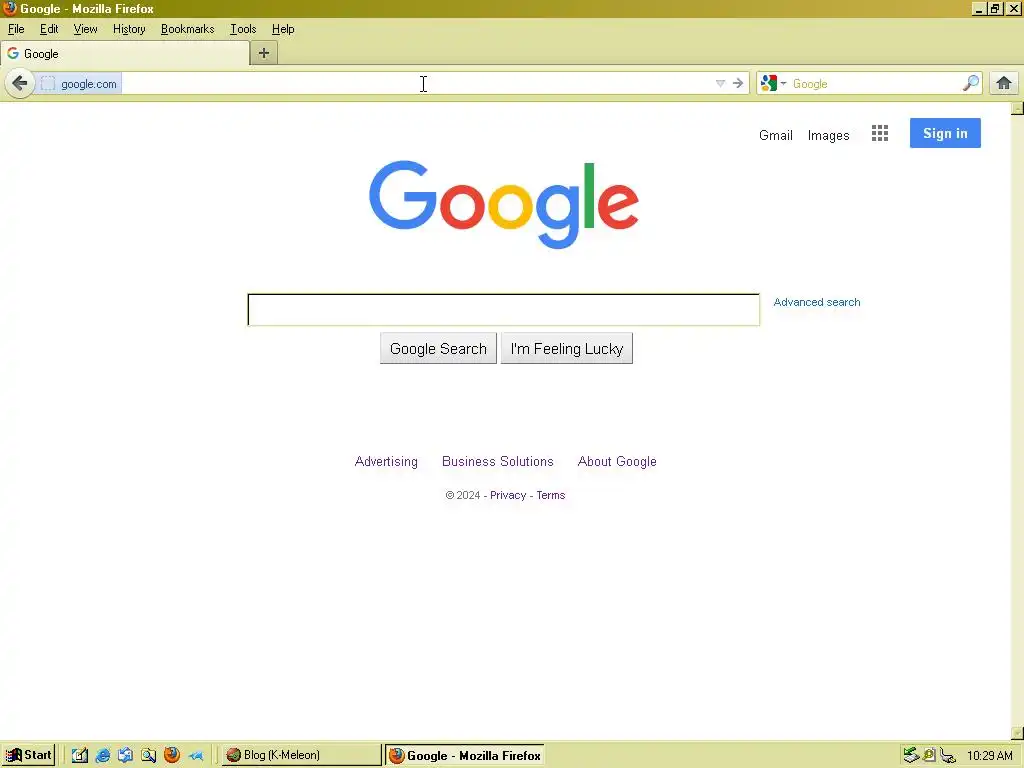Open the Bookmarks menu

187,29
